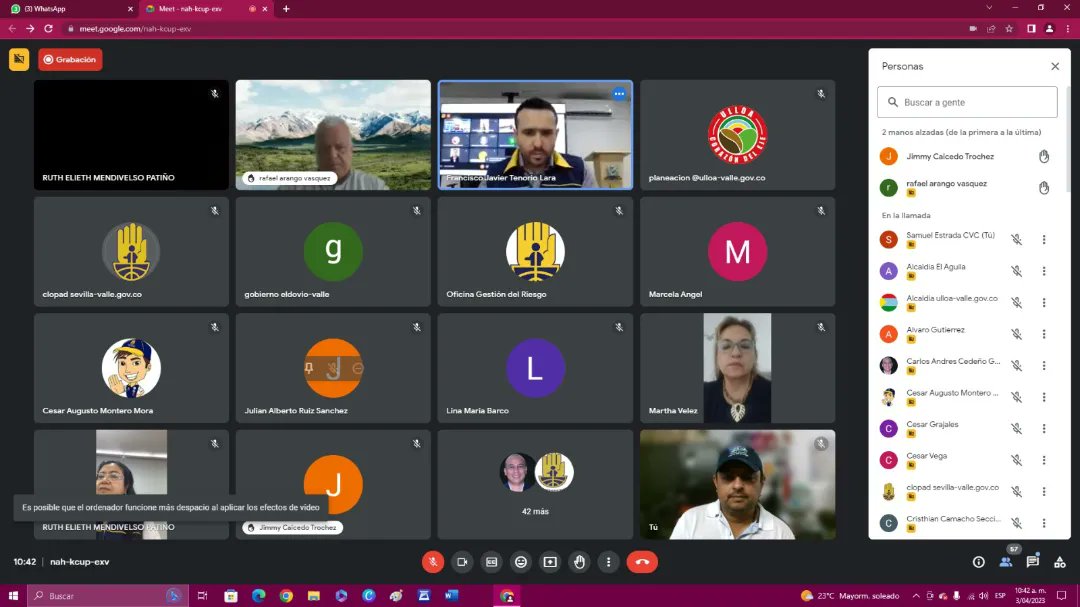Open a new browser tab
This screenshot has height=607, width=1080.
(286, 9)
